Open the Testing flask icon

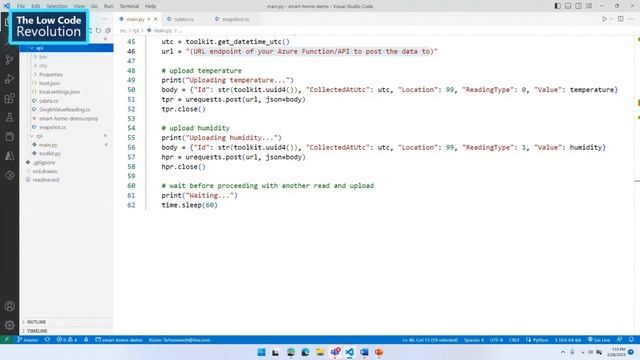pos(9,117)
